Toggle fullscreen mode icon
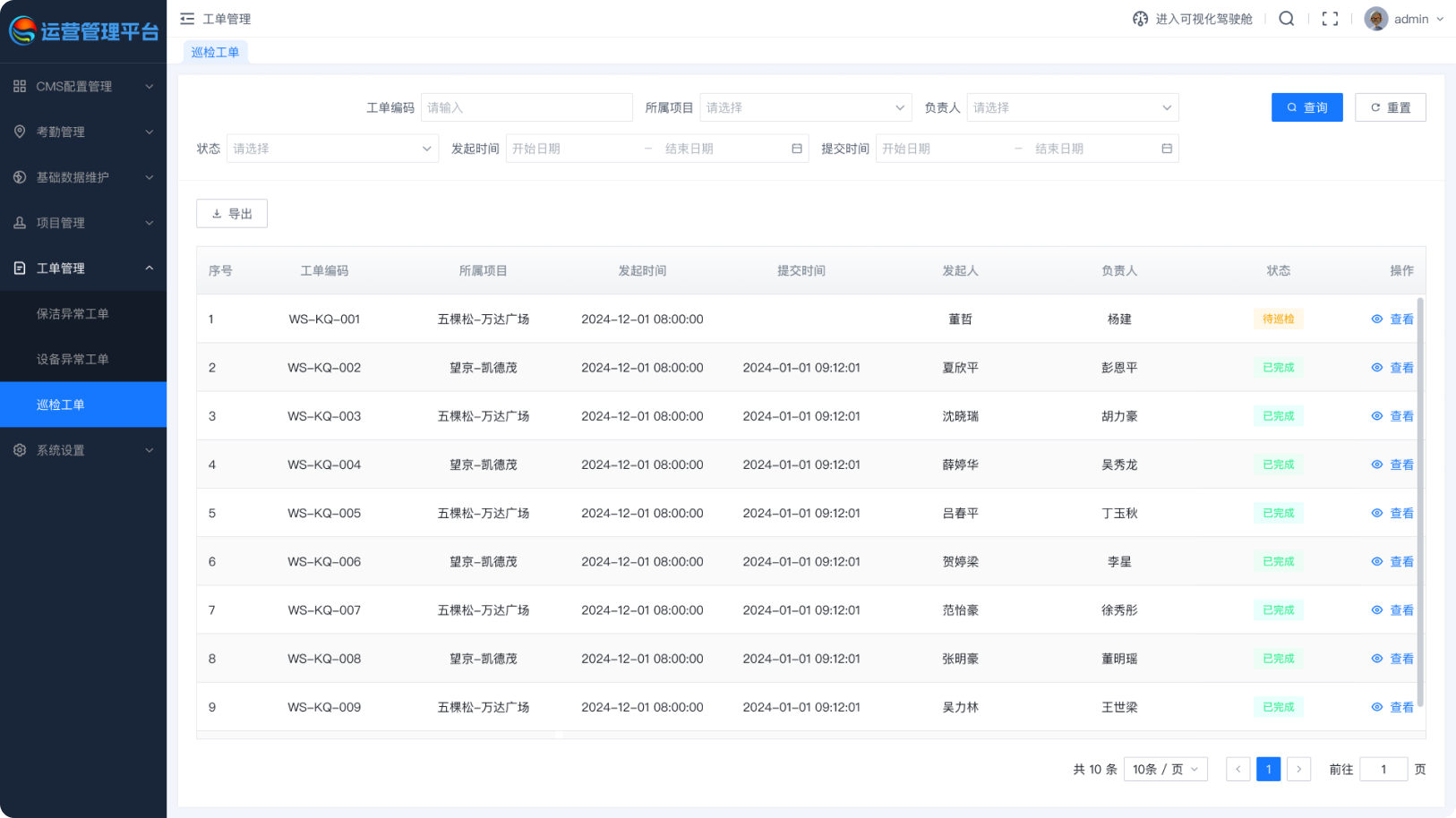The image size is (1456, 818). [1330, 19]
